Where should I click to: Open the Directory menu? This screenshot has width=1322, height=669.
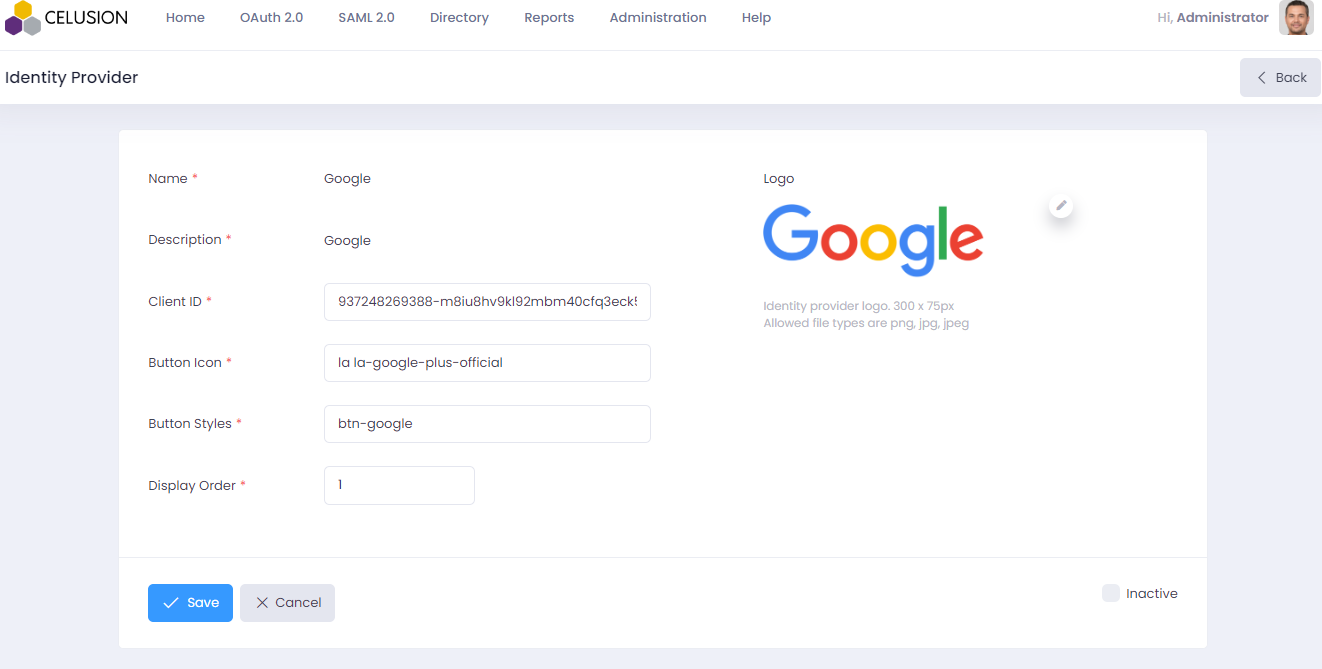pyautogui.click(x=459, y=18)
